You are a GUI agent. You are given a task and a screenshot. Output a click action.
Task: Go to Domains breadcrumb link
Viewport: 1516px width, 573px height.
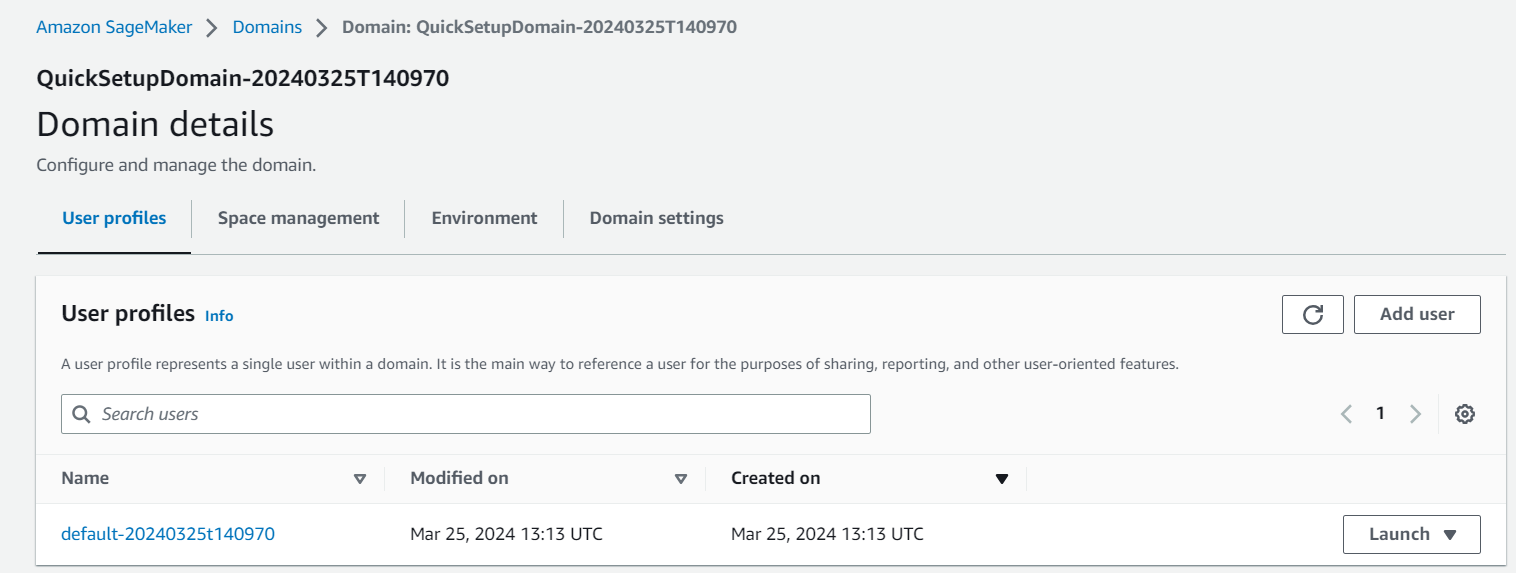267,27
